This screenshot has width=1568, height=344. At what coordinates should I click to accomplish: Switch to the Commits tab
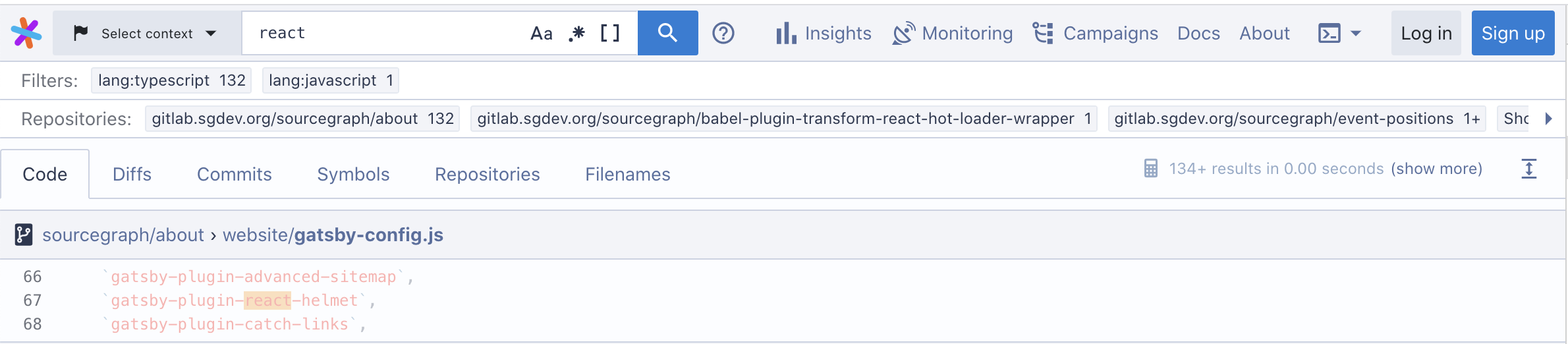click(235, 174)
